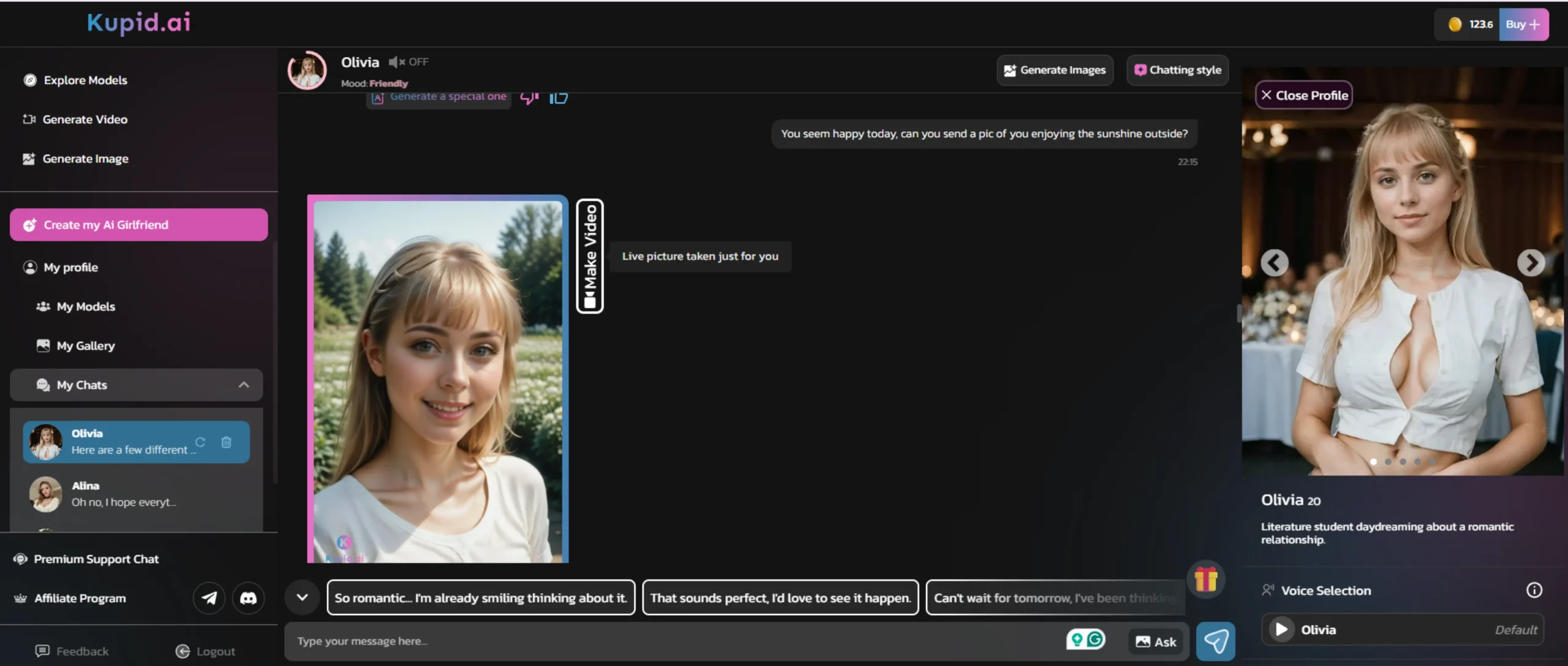Play the Olivia default voice sample

coord(1281,629)
